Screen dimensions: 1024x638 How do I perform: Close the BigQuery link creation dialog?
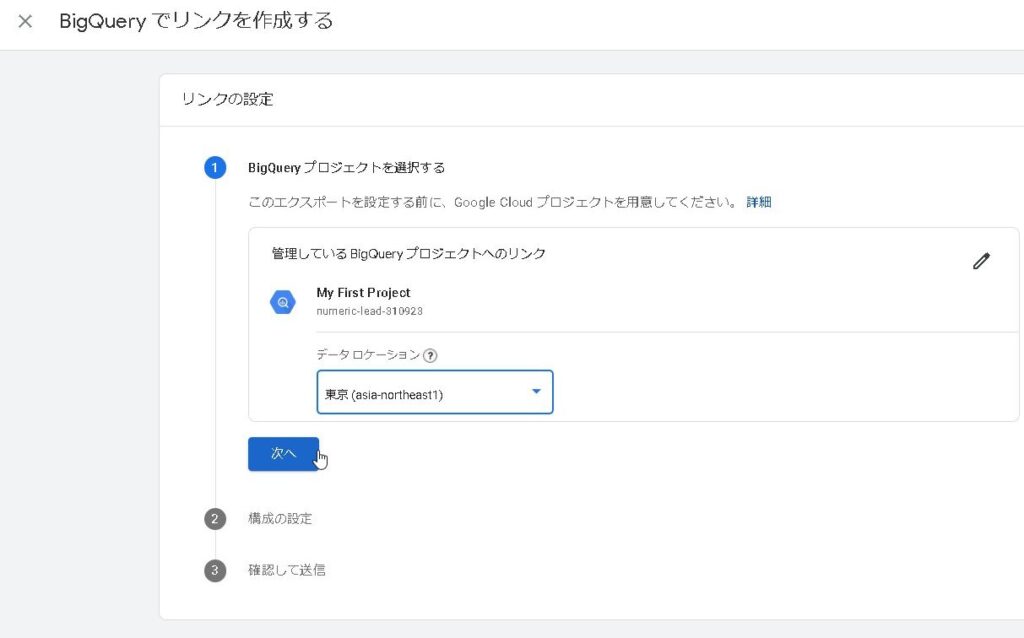coord(25,21)
